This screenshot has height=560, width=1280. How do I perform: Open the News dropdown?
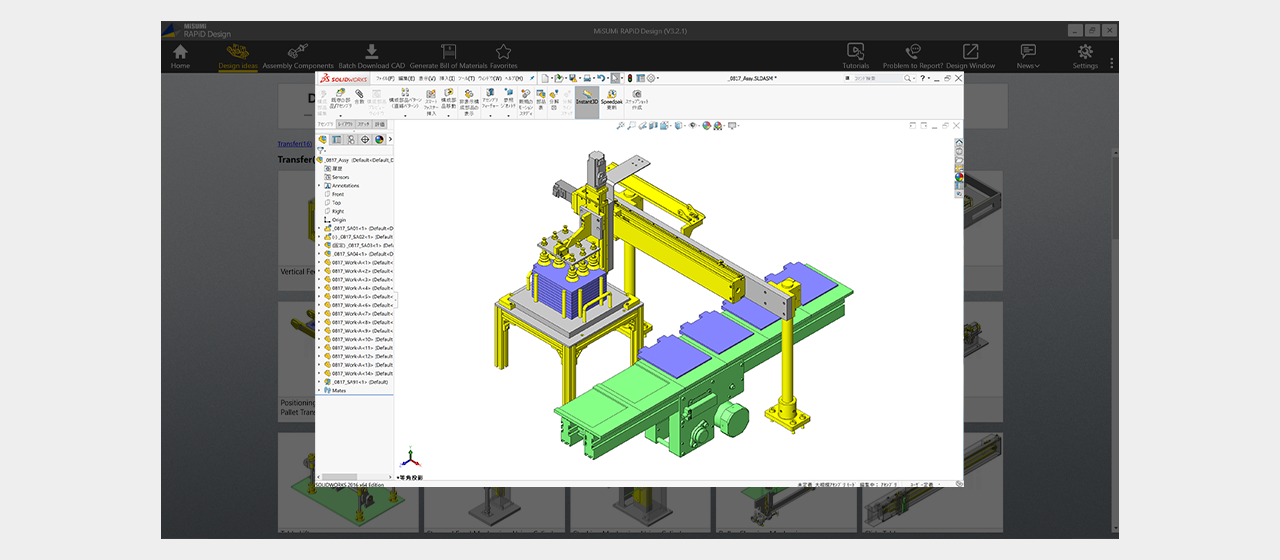coord(1028,56)
